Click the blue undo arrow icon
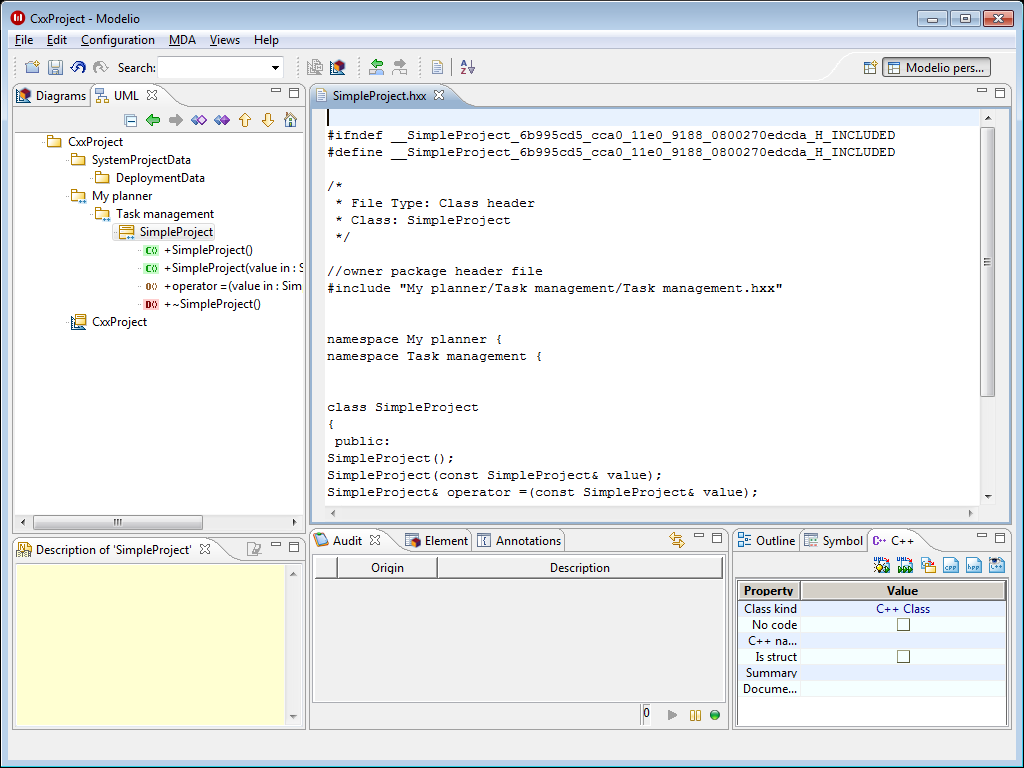Viewport: 1024px width, 768px height. point(78,67)
